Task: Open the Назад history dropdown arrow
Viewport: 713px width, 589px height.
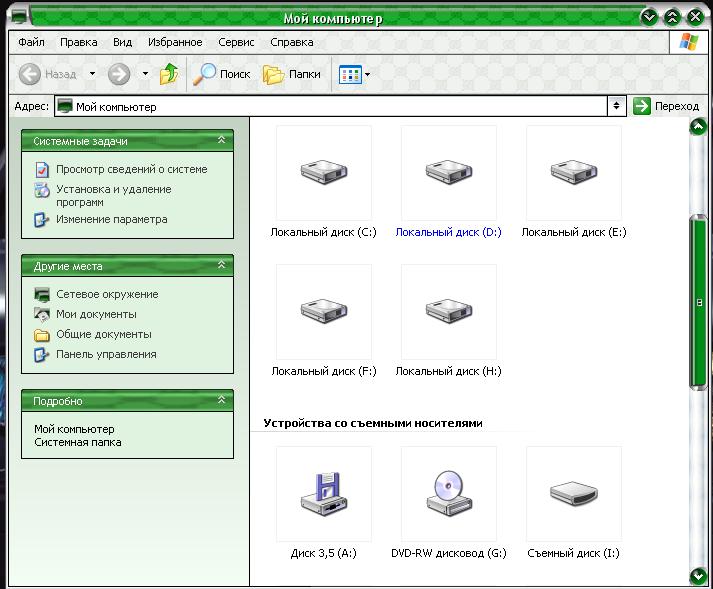Action: coord(92,74)
